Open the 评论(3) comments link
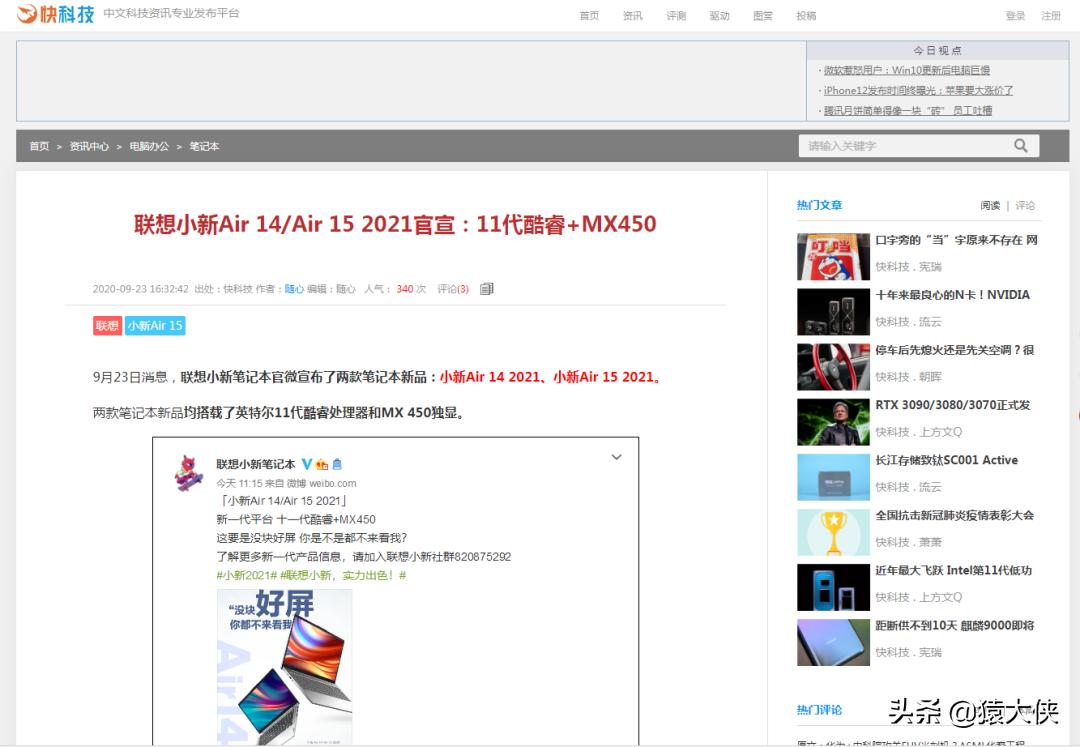 (x=453, y=289)
